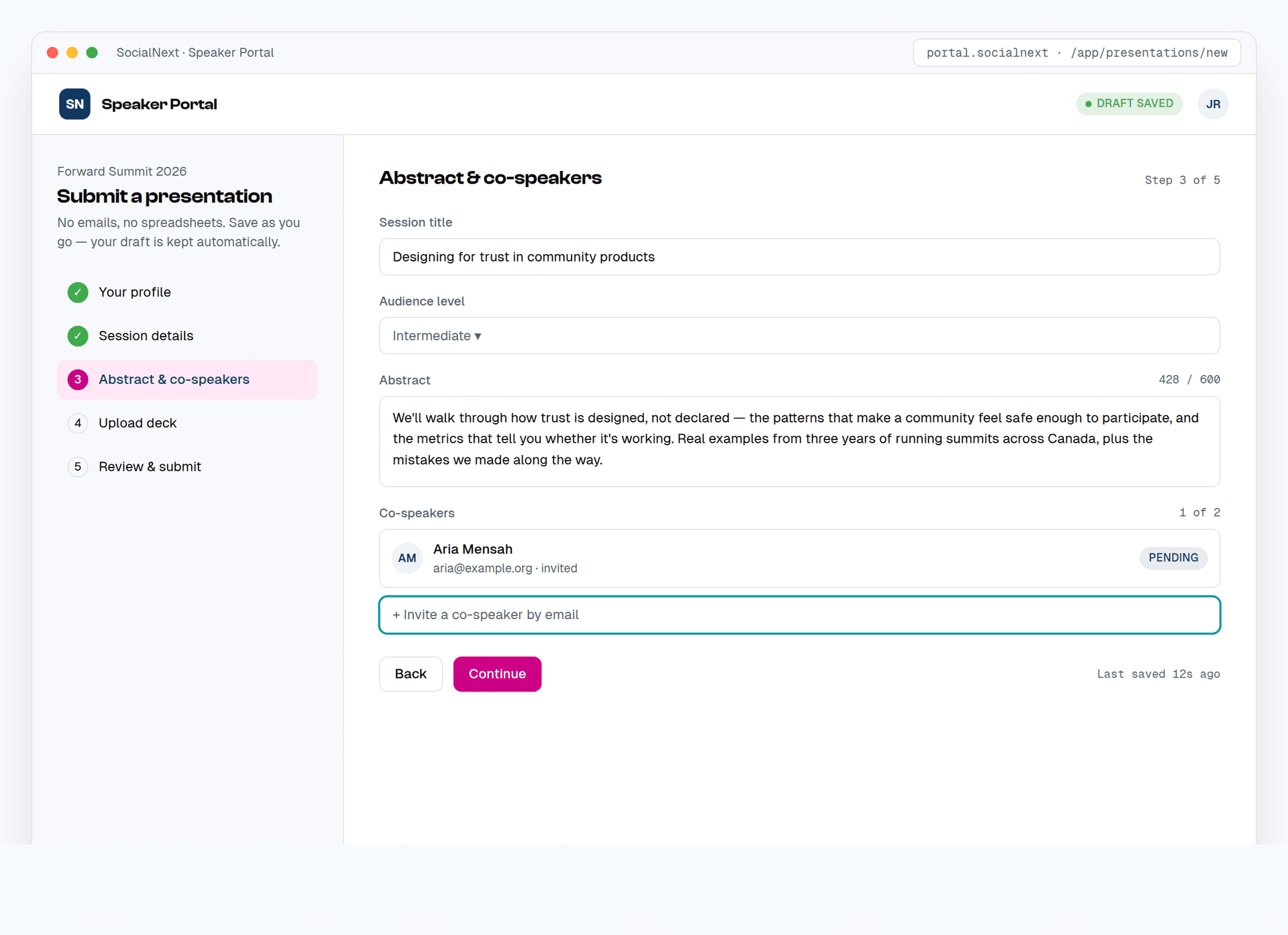
Task: Click the SN logo icon
Action: click(74, 104)
